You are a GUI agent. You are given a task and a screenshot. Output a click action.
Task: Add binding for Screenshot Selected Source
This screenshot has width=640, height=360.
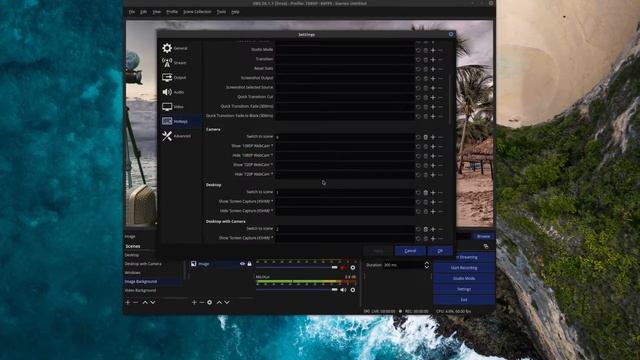433,88
